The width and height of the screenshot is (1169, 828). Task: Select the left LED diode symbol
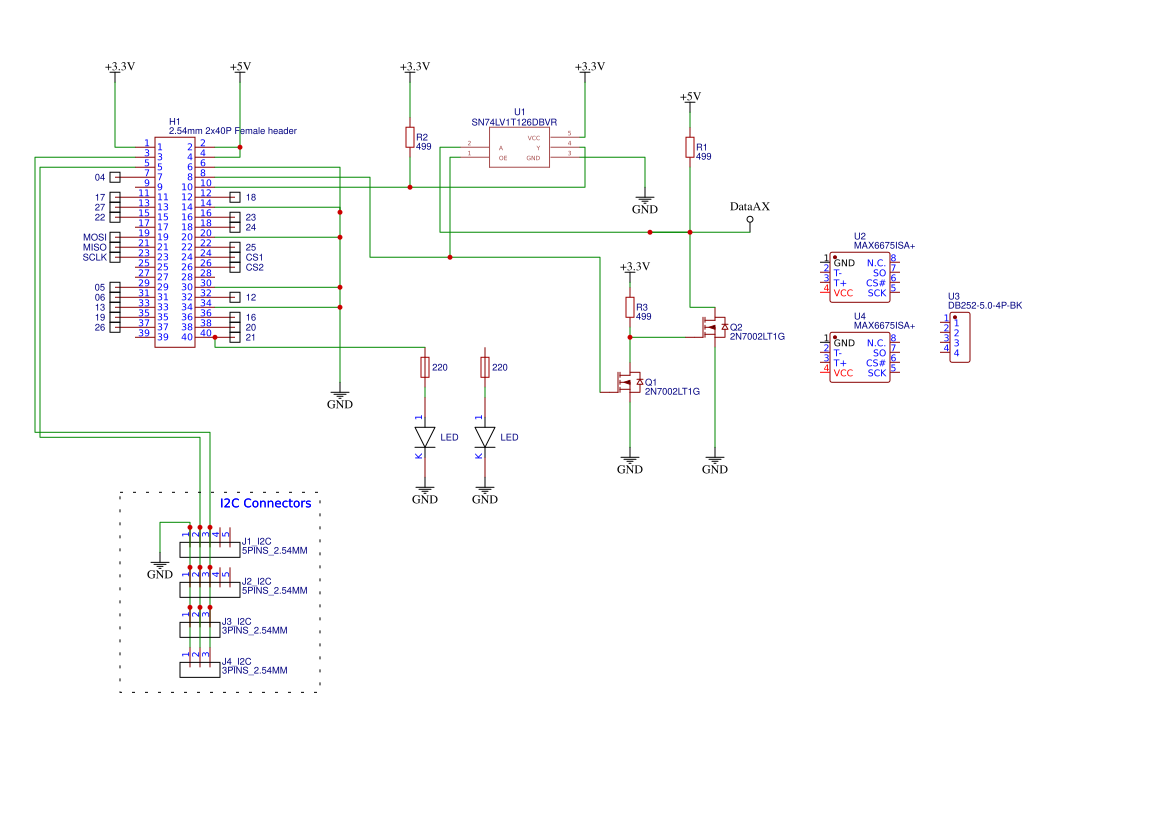pos(425,437)
